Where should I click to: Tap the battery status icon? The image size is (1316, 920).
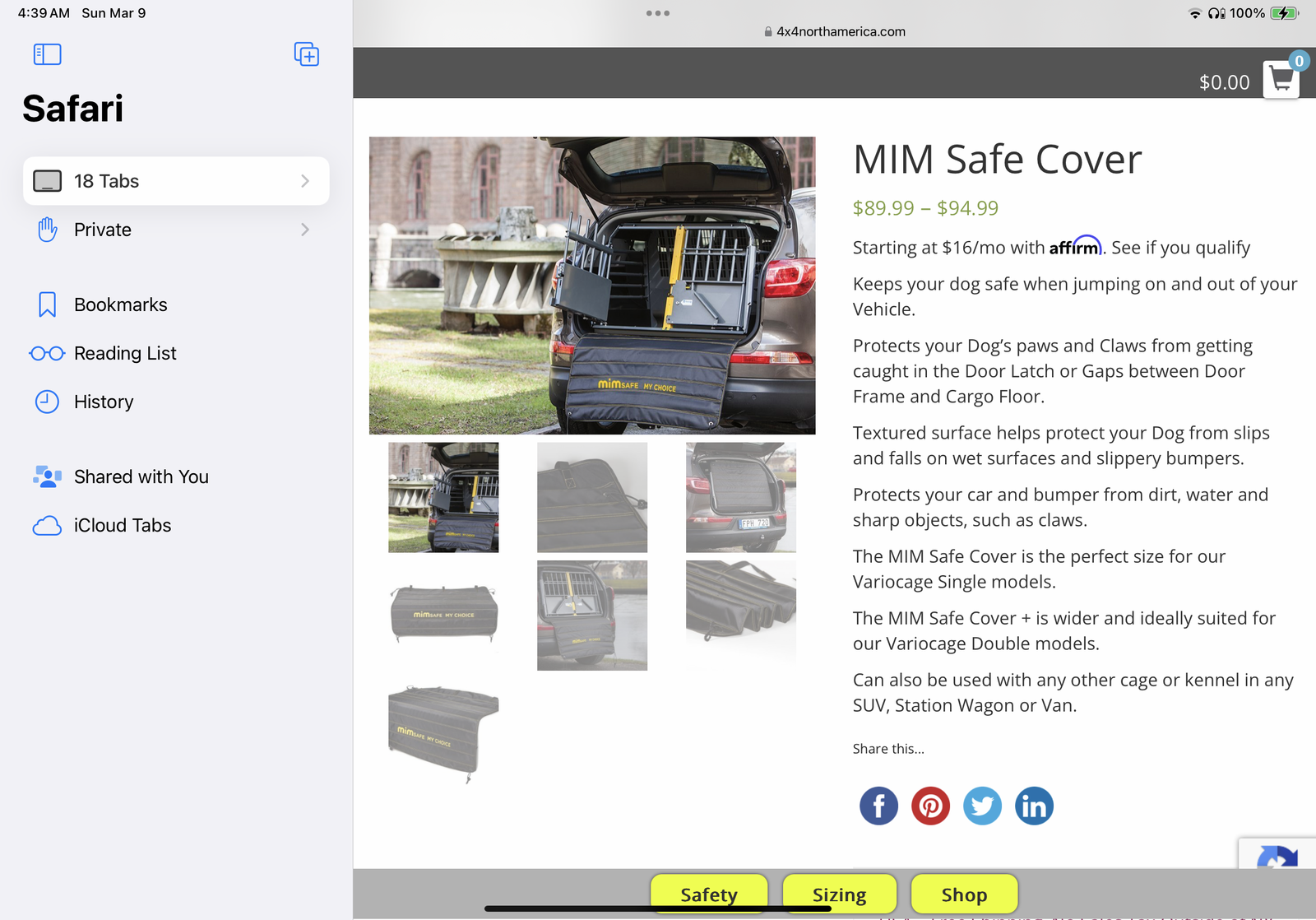(1284, 13)
